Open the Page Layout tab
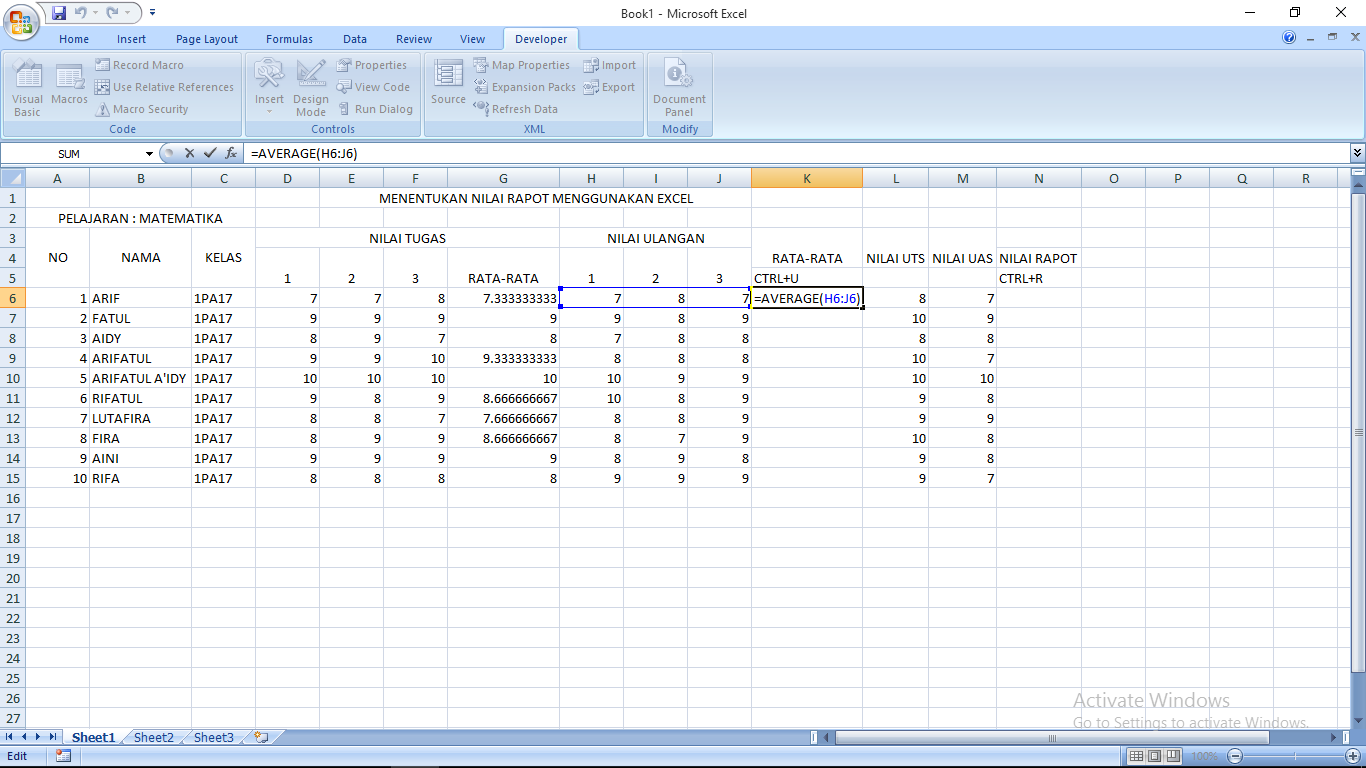The width and height of the screenshot is (1366, 768). (x=207, y=39)
